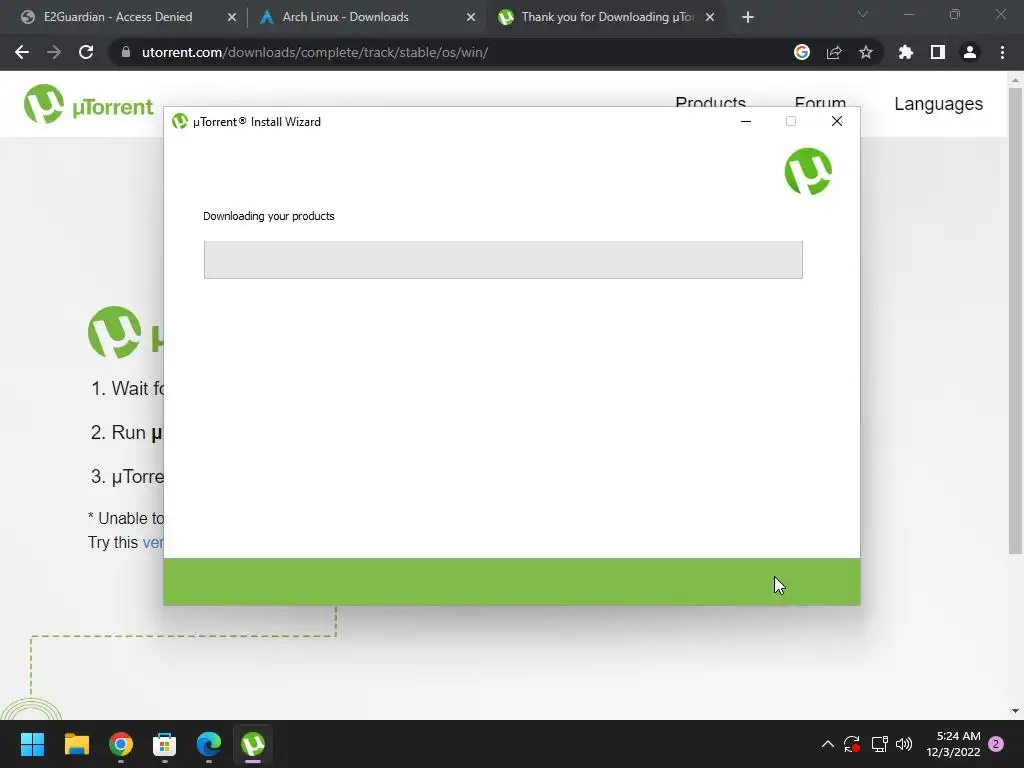Viewport: 1024px width, 768px height.
Task: Open the notifications badge
Action: pos(996,744)
